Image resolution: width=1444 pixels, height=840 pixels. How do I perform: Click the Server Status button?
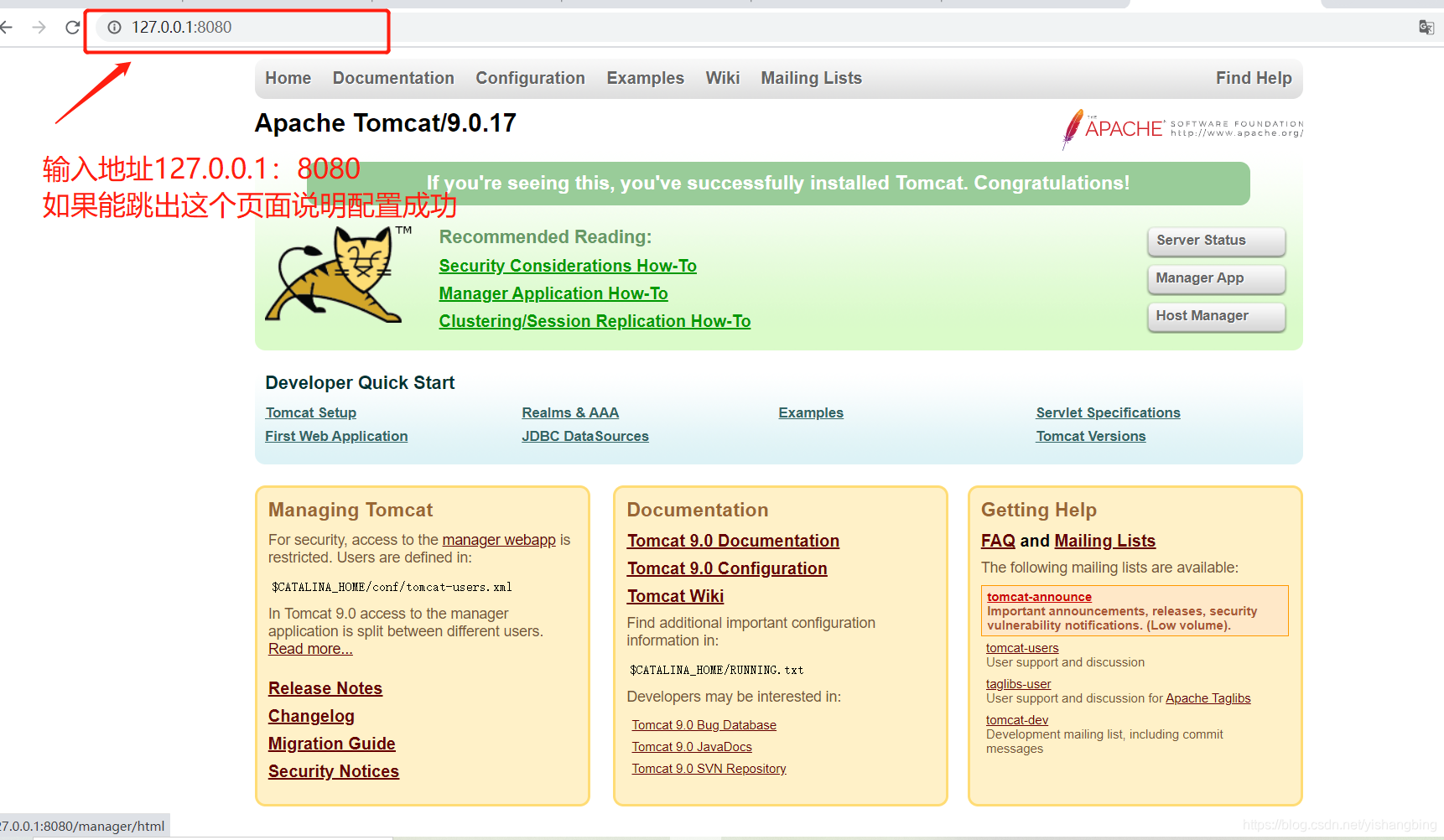(x=1216, y=241)
